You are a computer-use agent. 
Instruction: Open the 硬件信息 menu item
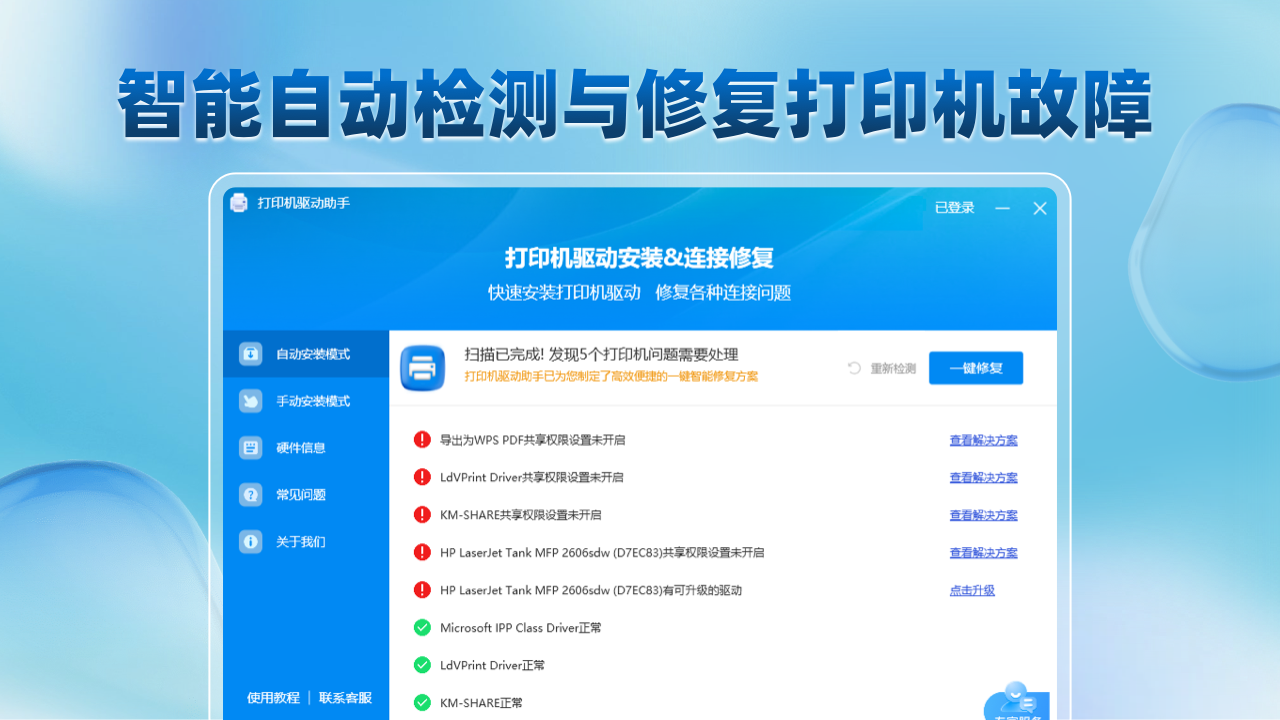(x=301, y=448)
